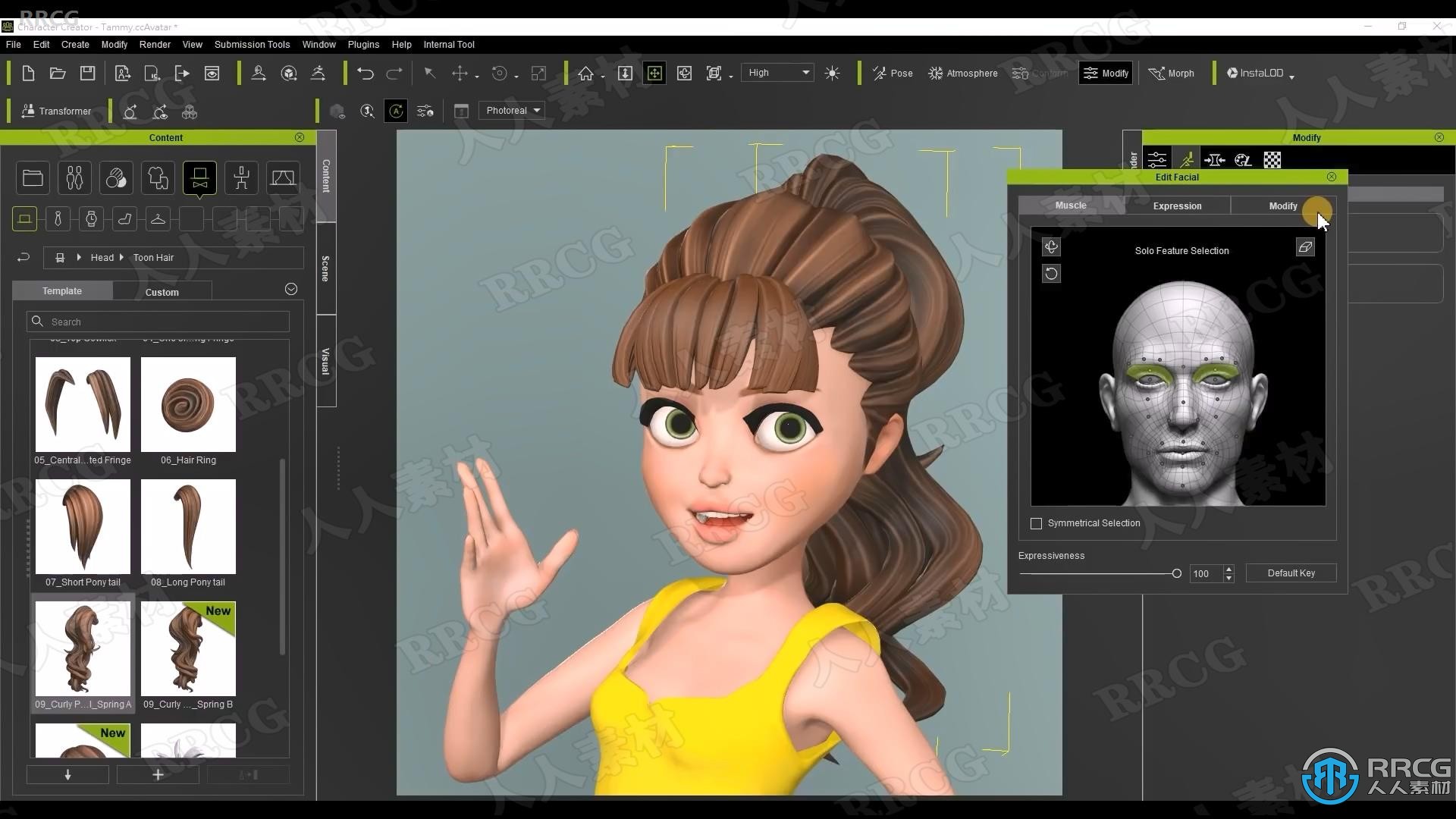Open the Content side tab
The width and height of the screenshot is (1456, 819).
[x=326, y=176]
